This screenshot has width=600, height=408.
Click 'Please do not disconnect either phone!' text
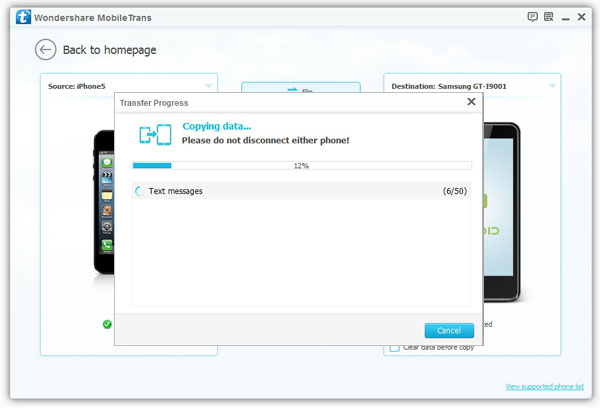(x=266, y=140)
